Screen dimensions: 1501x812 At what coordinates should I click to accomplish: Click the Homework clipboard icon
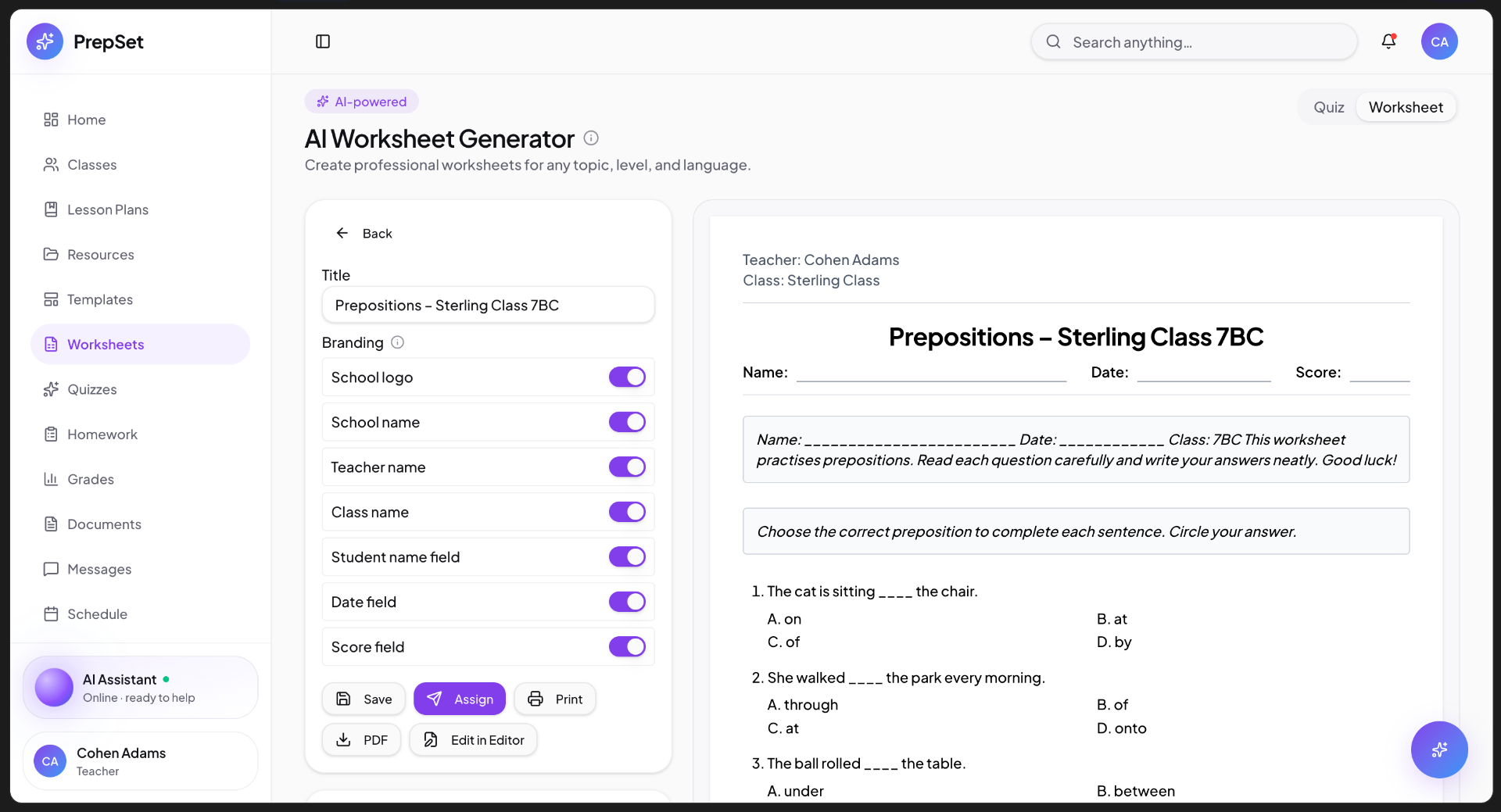tap(51, 435)
